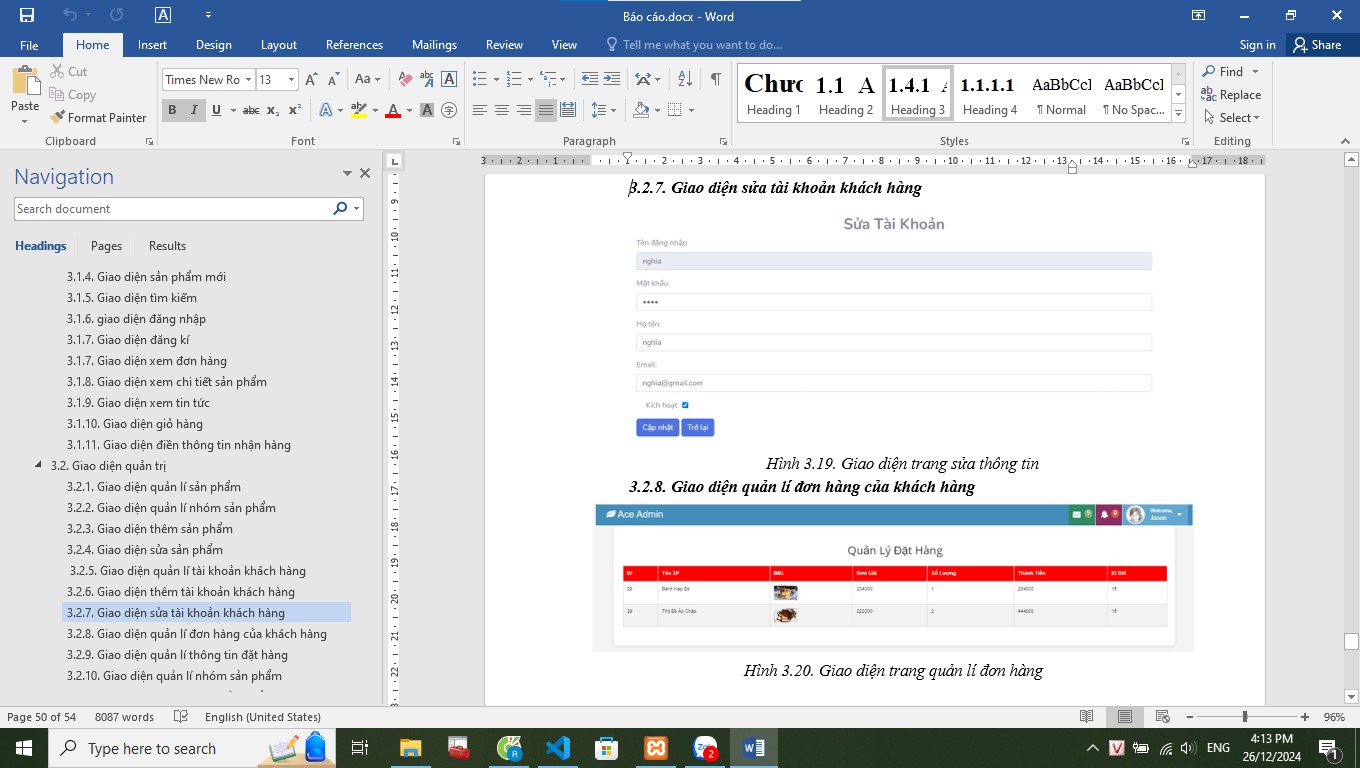Click the Sort icon
Screen dimensions: 1360x768
click(x=685, y=79)
